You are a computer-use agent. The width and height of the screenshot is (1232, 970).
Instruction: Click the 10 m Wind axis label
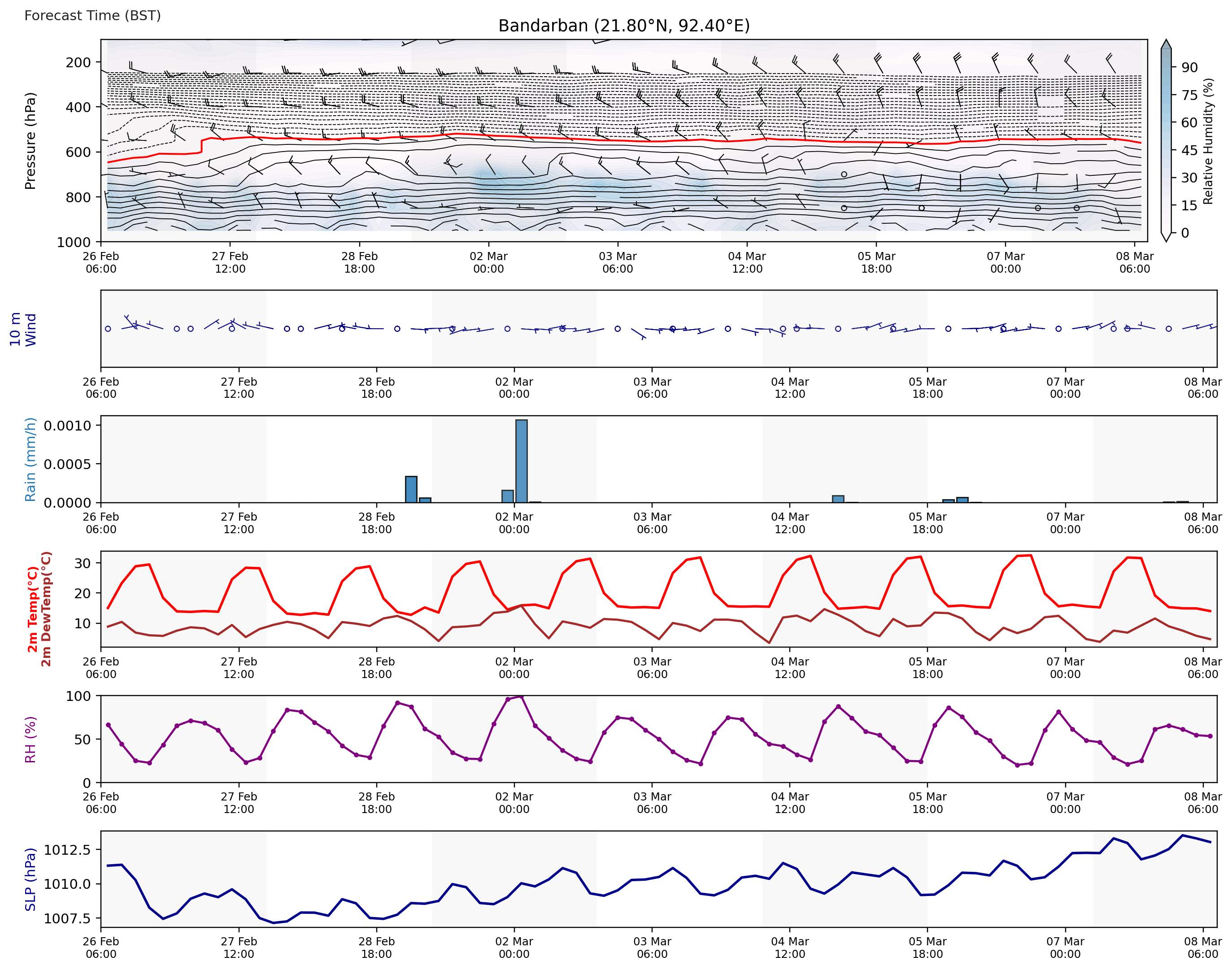coord(23,329)
